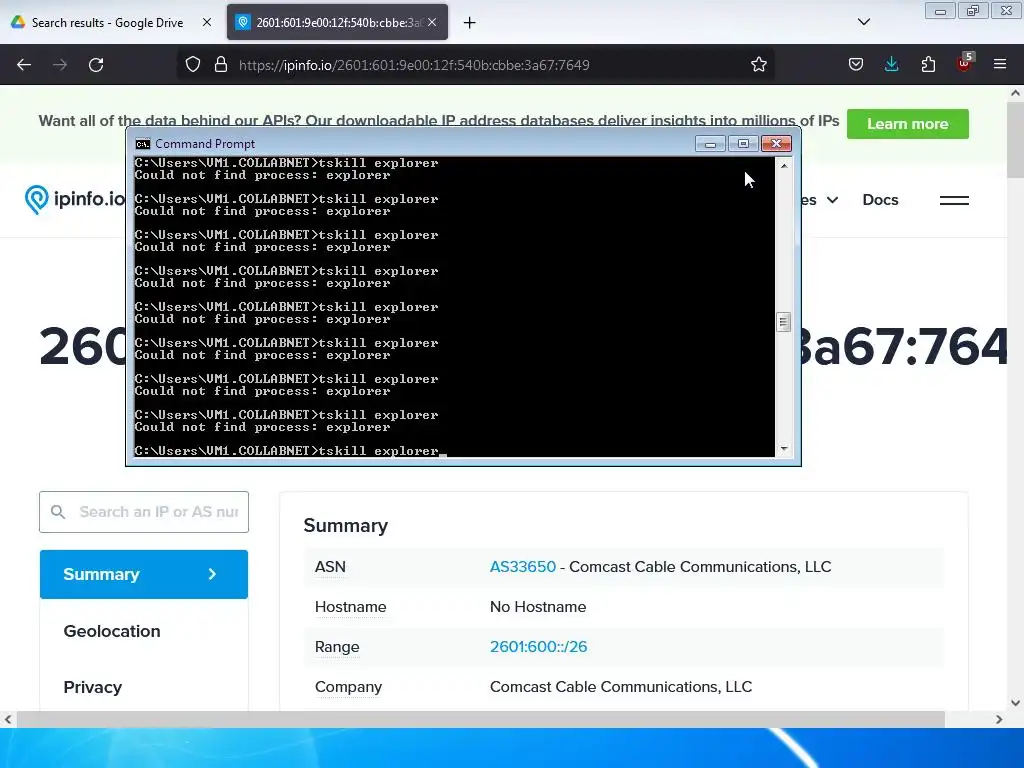Image resolution: width=1024 pixels, height=768 pixels.
Task: Open the Firefox application menu
Action: click(1000, 65)
